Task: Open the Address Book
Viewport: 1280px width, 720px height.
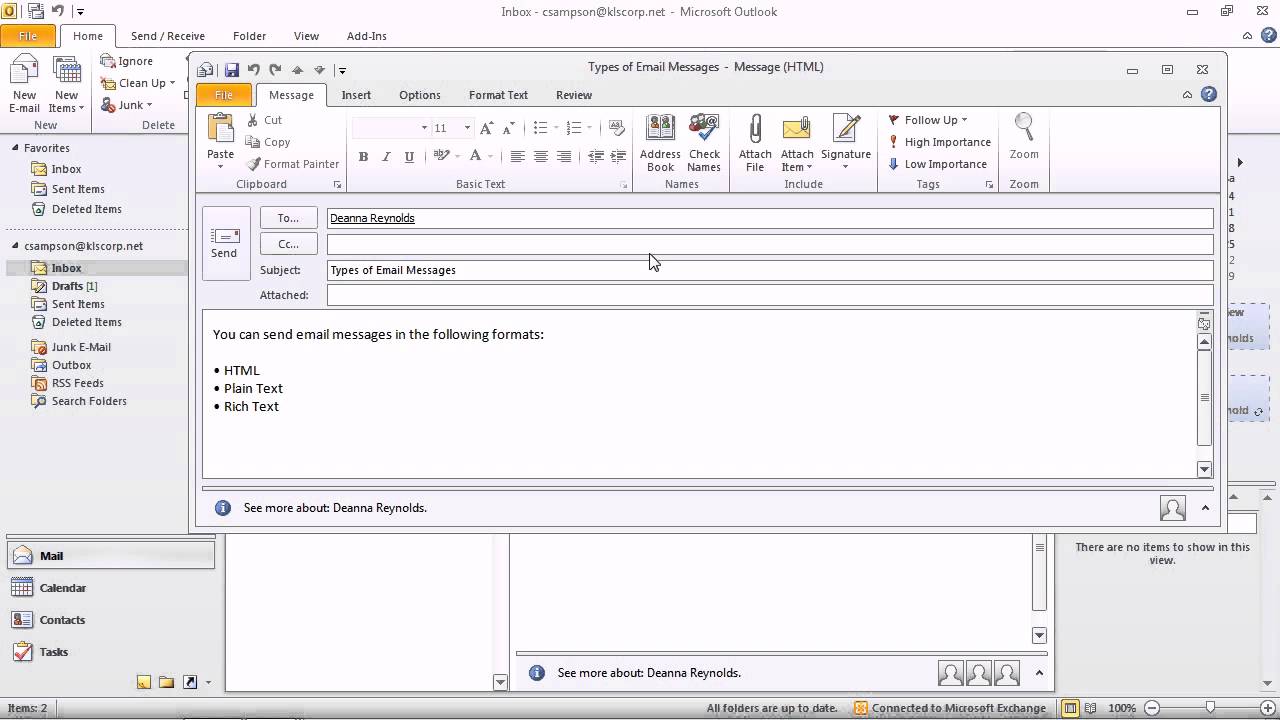Action: (660, 143)
